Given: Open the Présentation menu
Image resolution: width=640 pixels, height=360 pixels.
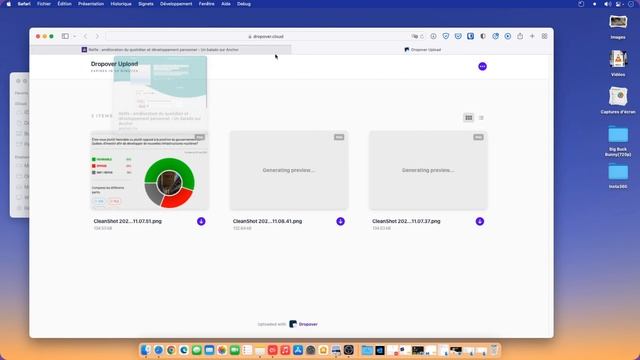Looking at the screenshot, I should tap(91, 4).
